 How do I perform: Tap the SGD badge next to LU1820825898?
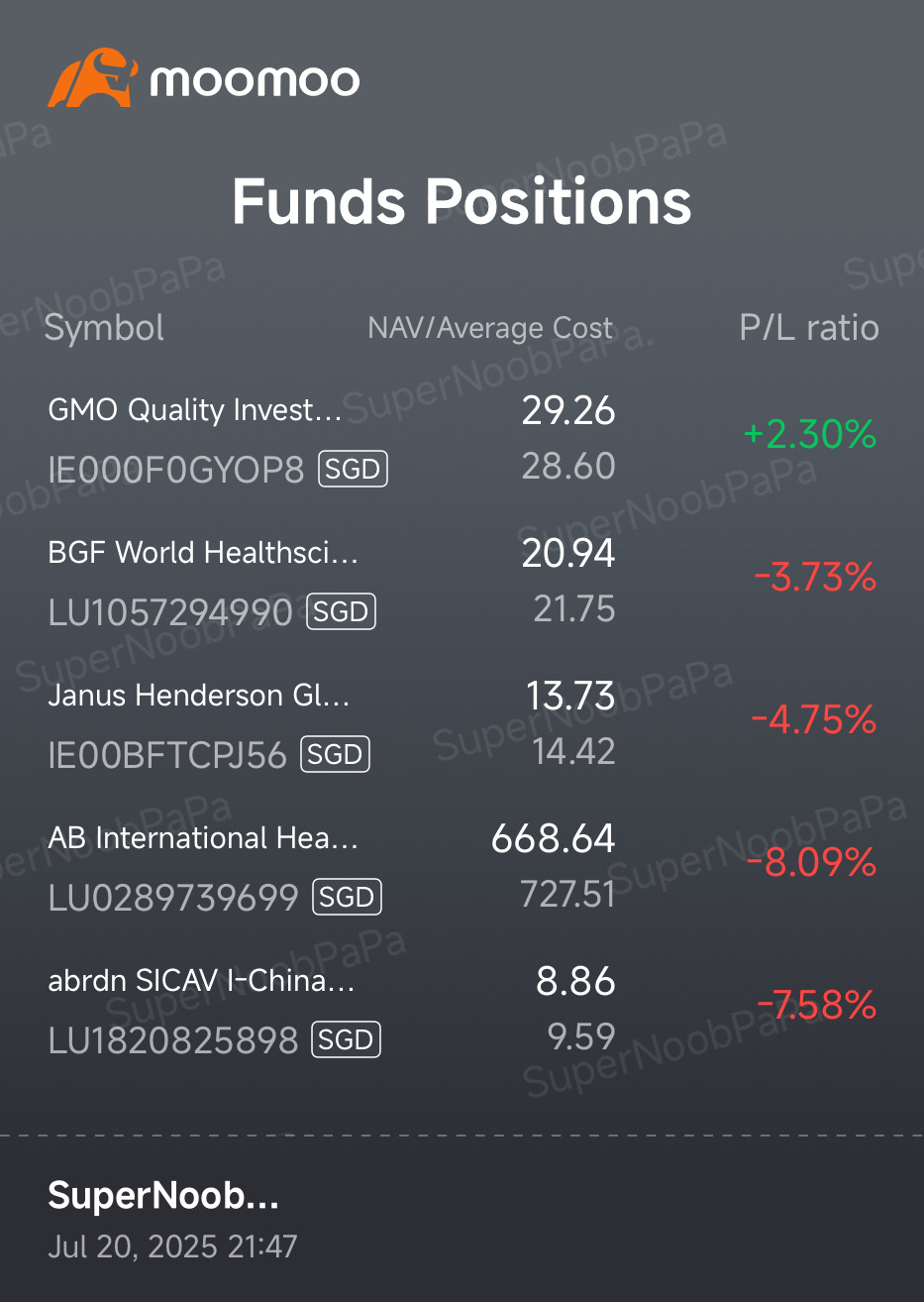346,1039
